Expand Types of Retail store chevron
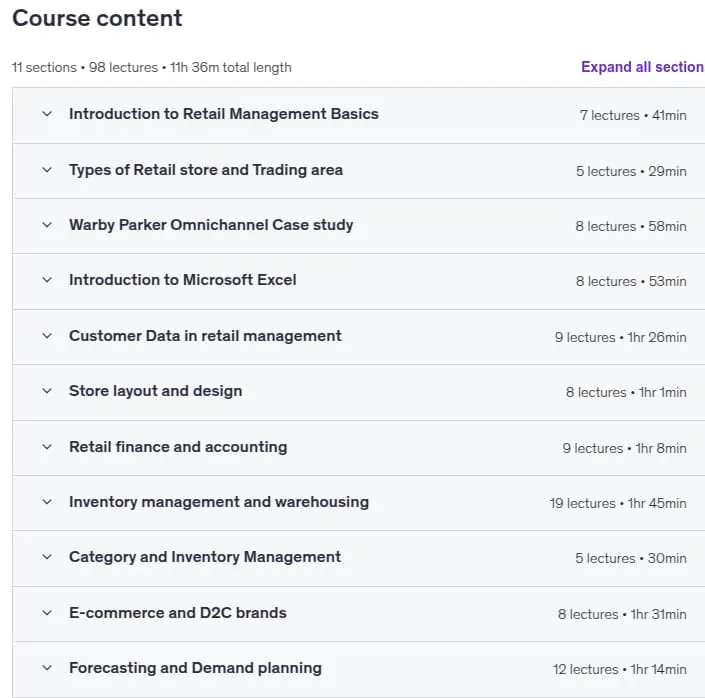Image resolution: width=705 pixels, height=698 pixels. (47, 170)
